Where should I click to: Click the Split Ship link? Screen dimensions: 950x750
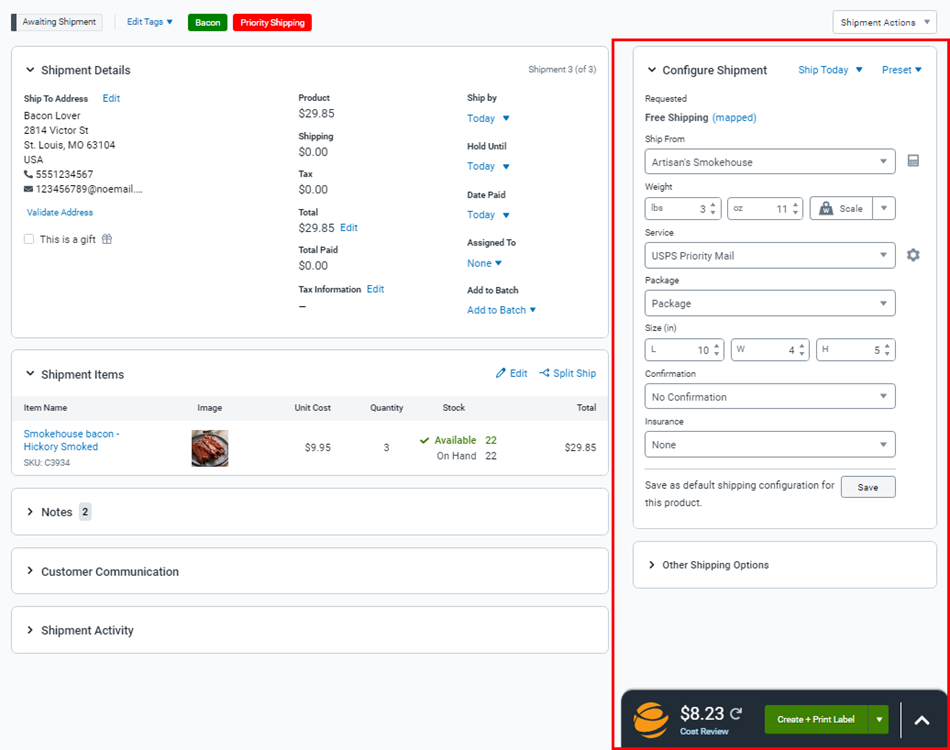pyautogui.click(x=567, y=373)
